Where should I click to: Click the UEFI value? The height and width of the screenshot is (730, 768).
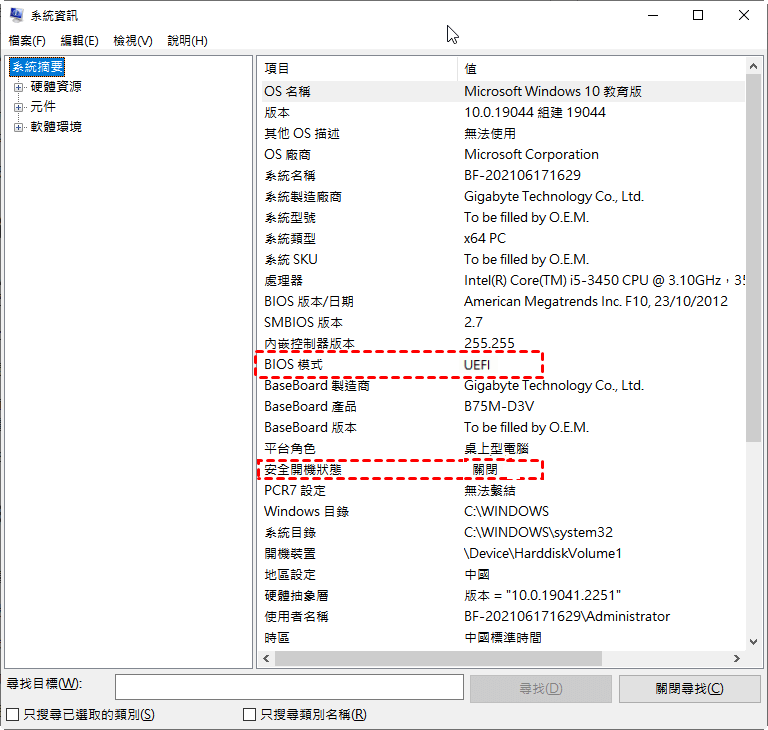click(x=477, y=365)
